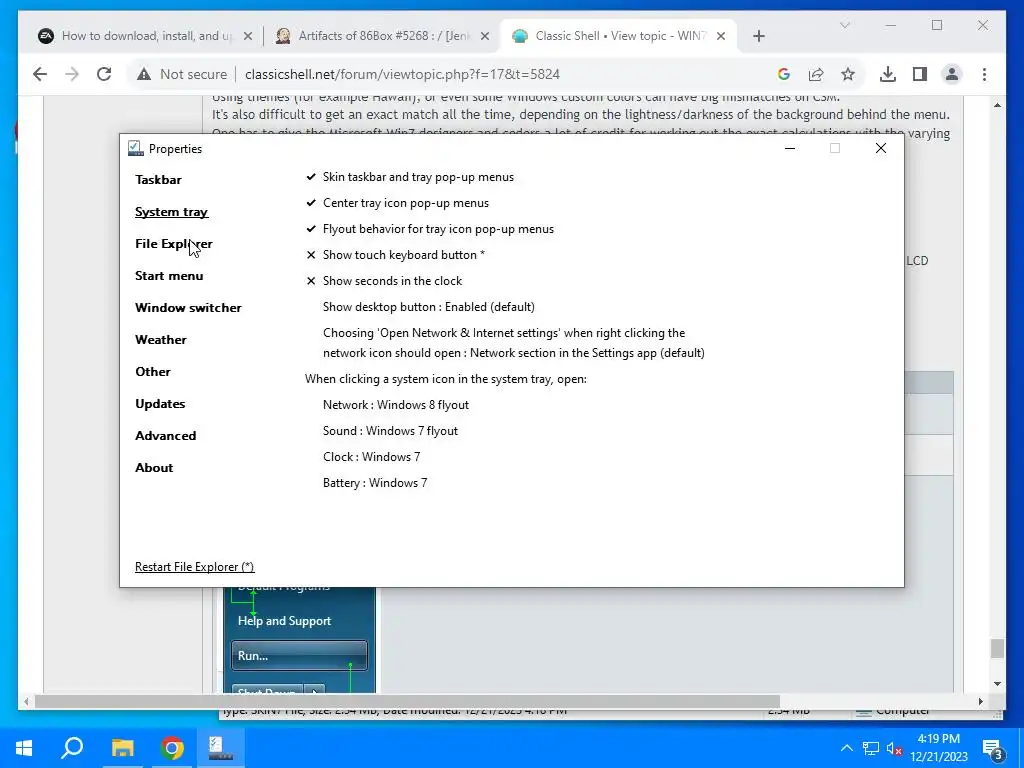This screenshot has width=1024, height=768.
Task: Open Weather section in Properties
Action: [x=161, y=340]
